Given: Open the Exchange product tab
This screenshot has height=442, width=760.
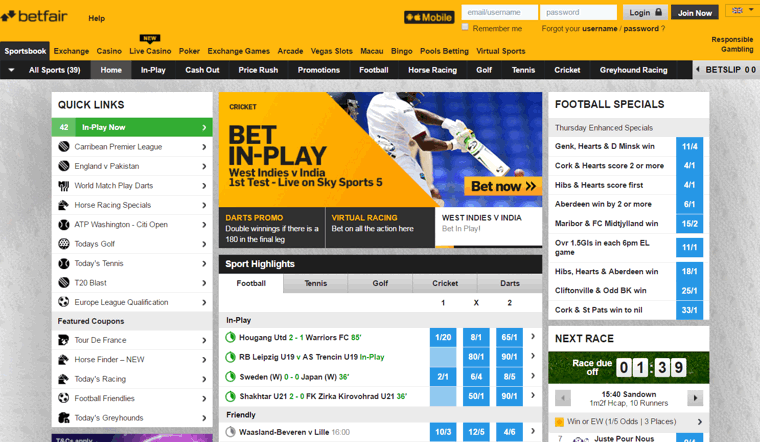Looking at the screenshot, I should 71,51.
